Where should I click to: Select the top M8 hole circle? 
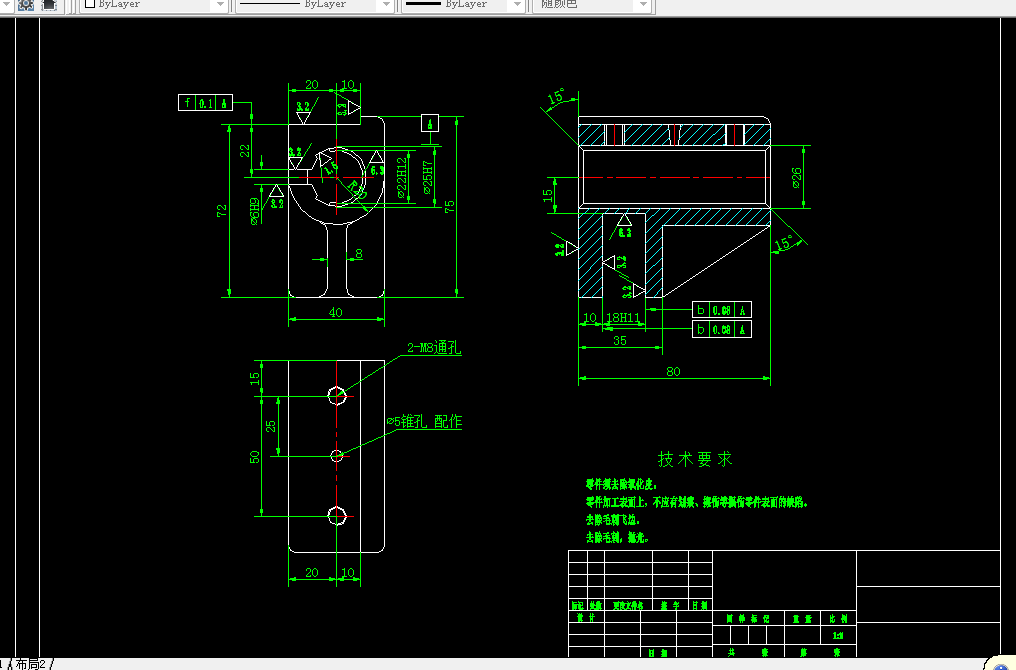coord(337,395)
